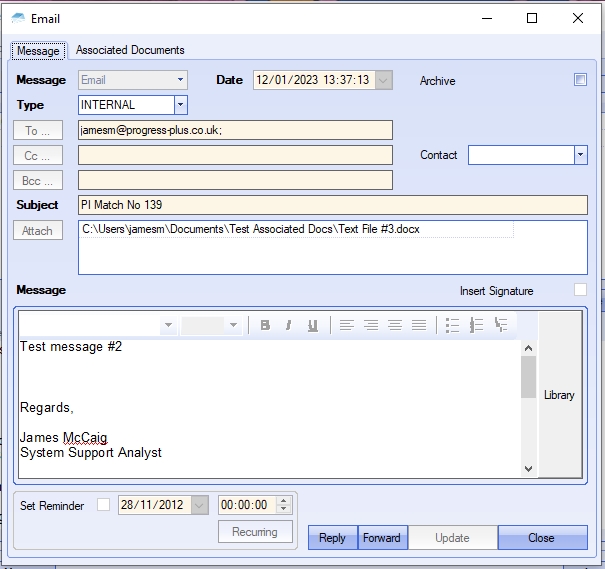605x569 pixels.
Task: Click 'System Support Analyst' line in message
Action: [91, 452]
